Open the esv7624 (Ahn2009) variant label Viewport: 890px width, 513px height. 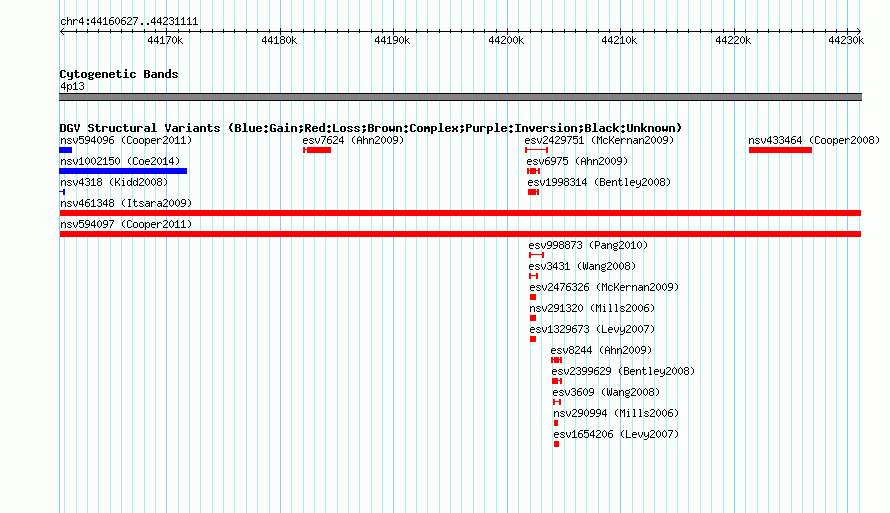[353, 140]
